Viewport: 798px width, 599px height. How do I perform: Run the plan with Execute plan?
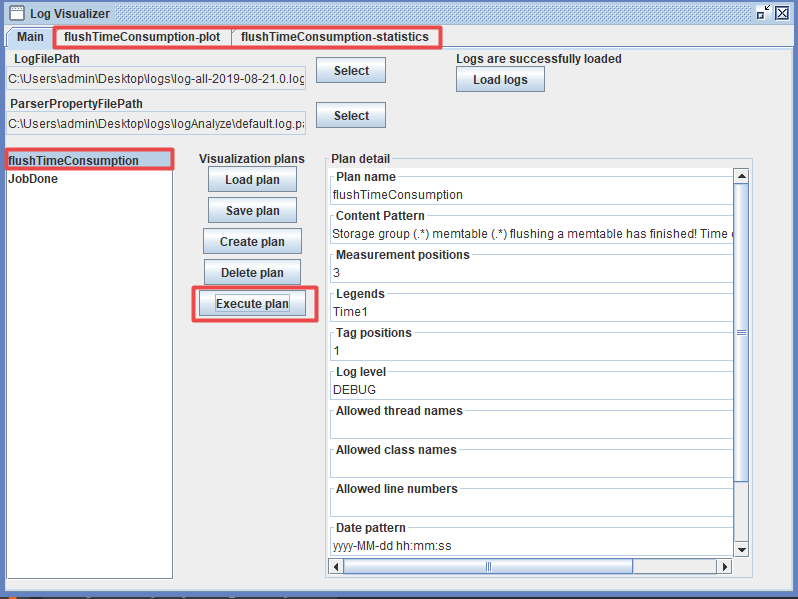point(252,304)
